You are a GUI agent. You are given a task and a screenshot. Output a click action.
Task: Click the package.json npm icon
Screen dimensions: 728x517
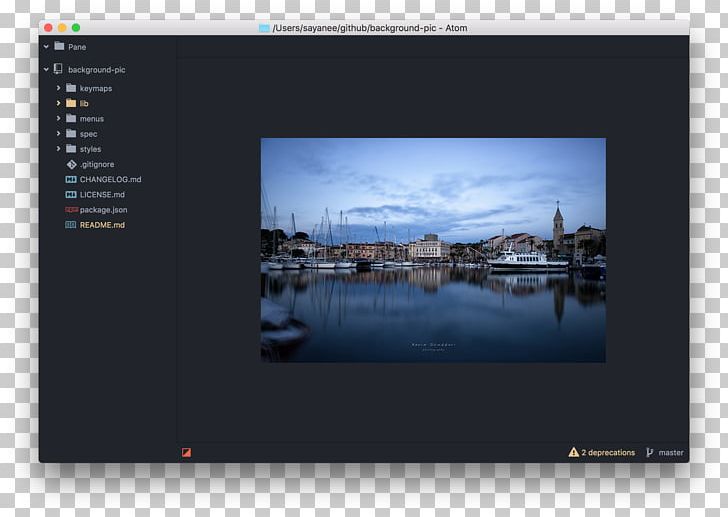(x=71, y=210)
